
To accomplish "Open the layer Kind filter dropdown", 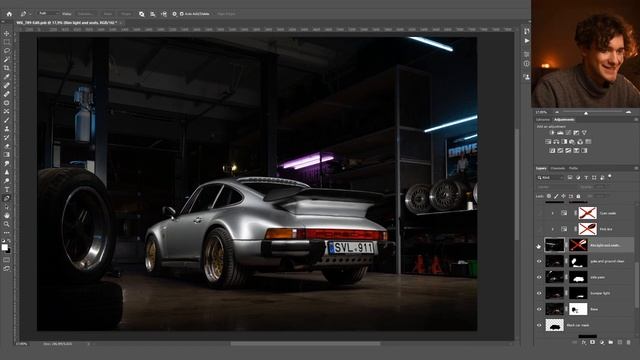I will [x=550, y=178].
